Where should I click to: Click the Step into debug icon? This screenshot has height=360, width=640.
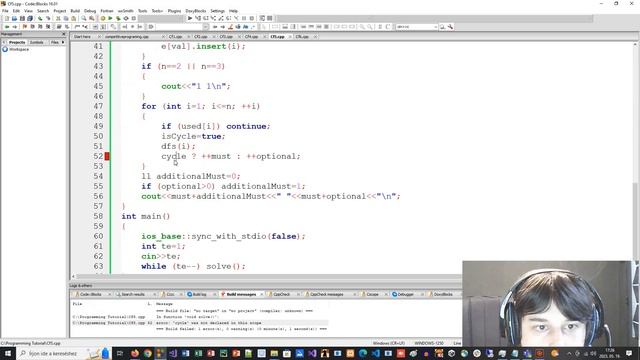pos(213,18)
